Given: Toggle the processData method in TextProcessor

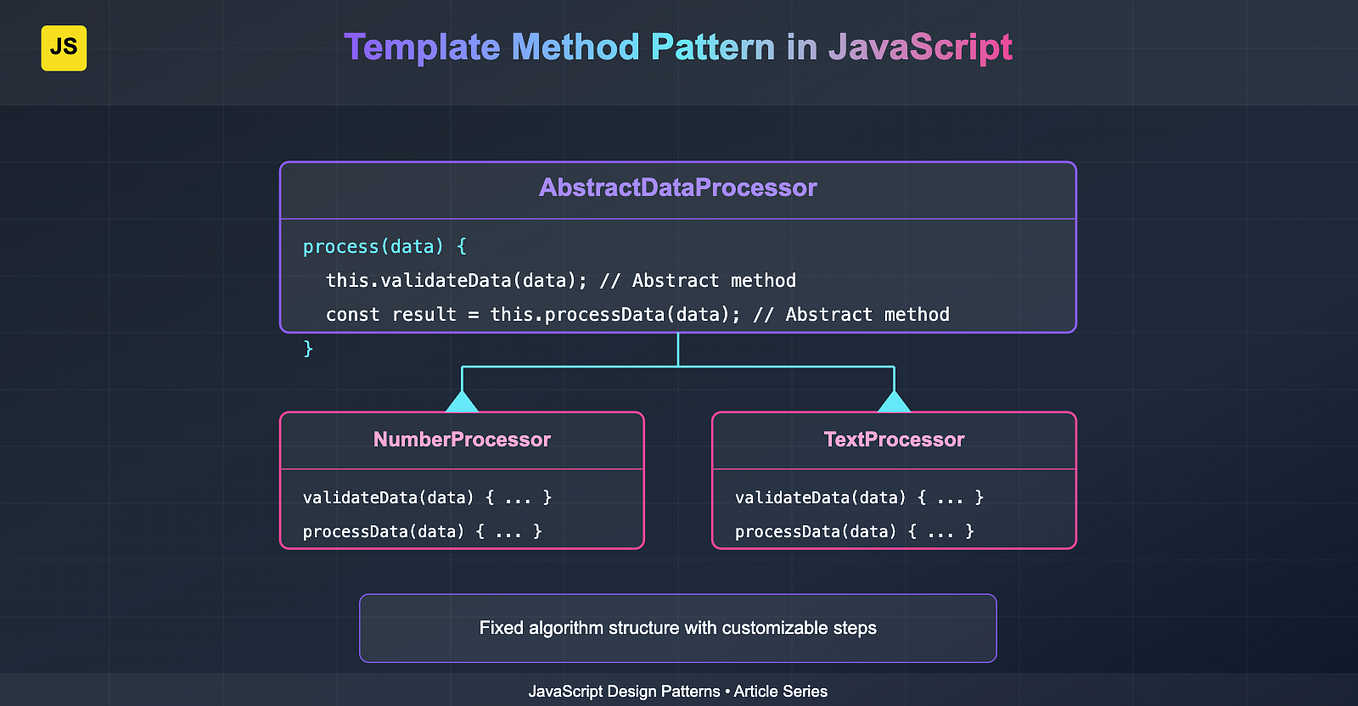Looking at the screenshot, I should [853, 531].
